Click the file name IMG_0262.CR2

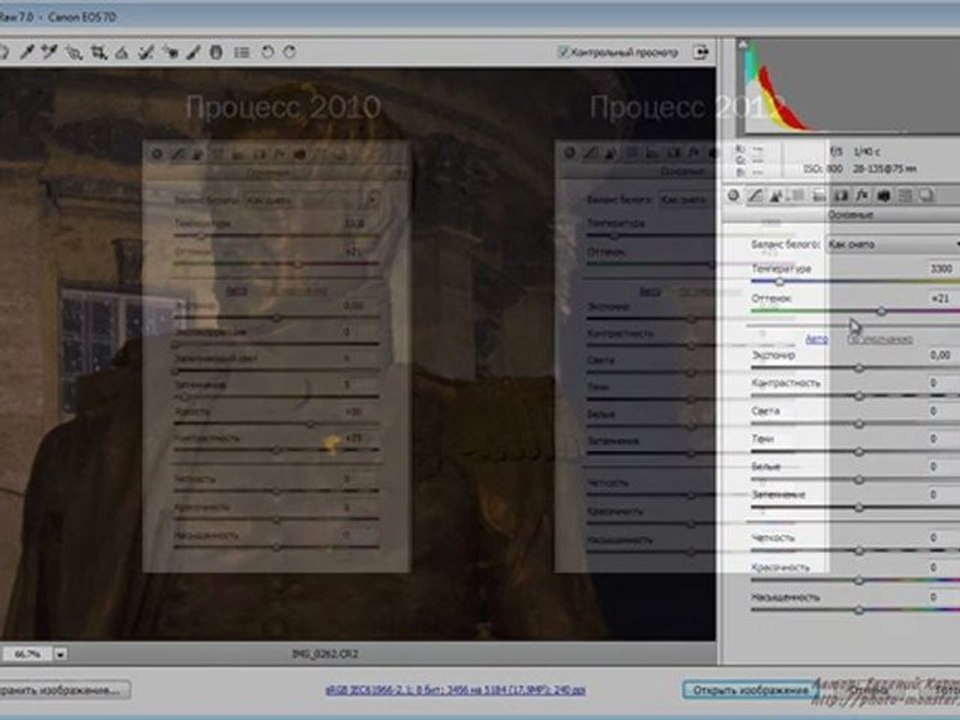(x=325, y=654)
